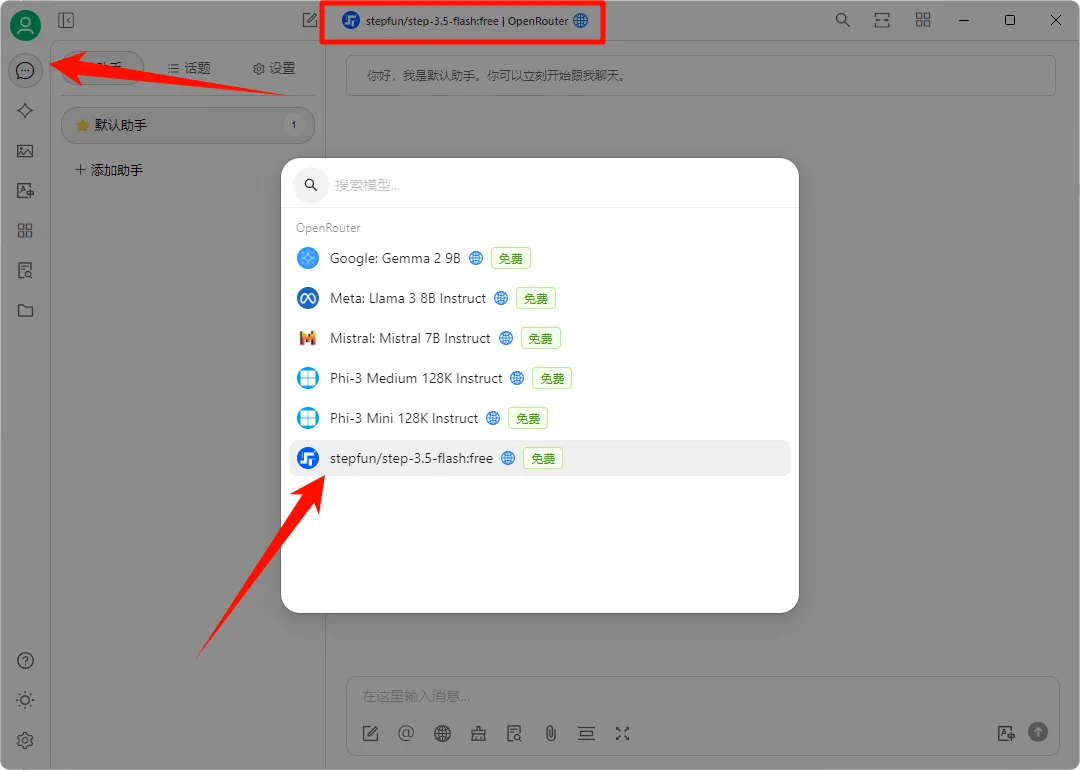Image resolution: width=1080 pixels, height=770 pixels.
Task: Click the greeting prompt box 你好，我是默认助手
Action: (700, 76)
